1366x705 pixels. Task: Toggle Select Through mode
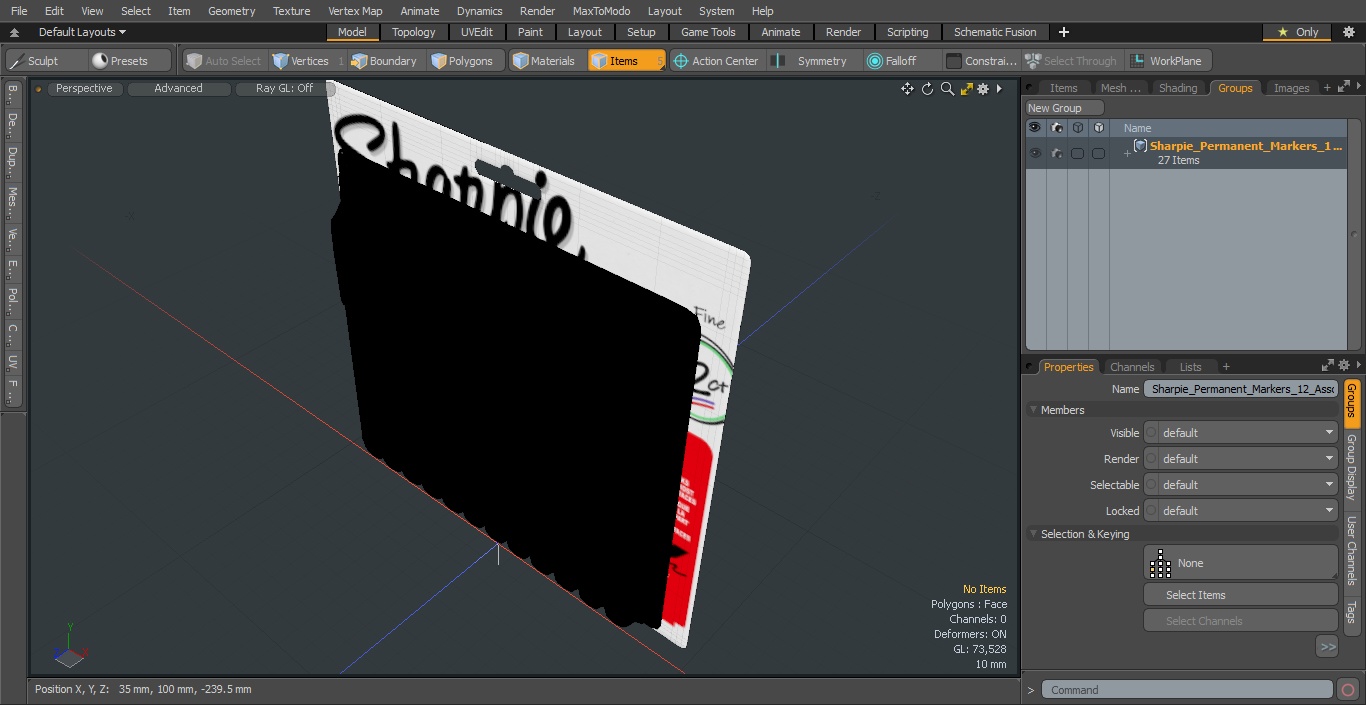pos(1072,61)
